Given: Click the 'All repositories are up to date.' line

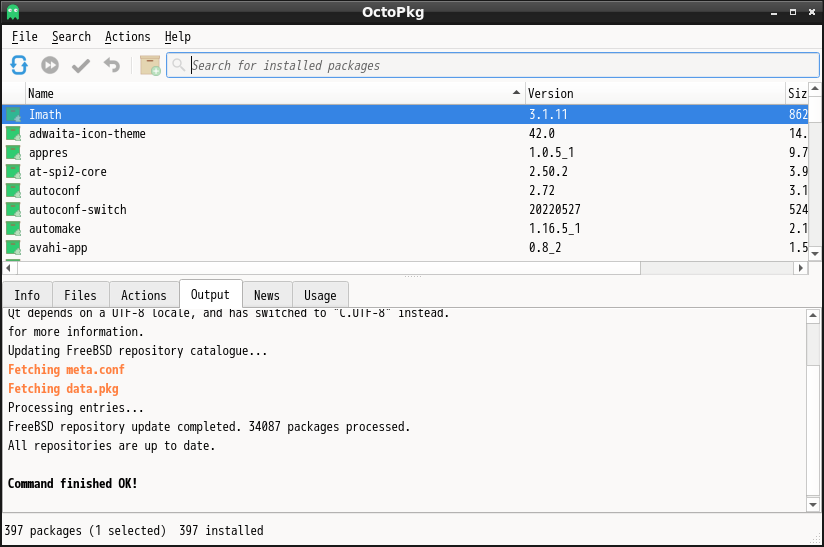Looking at the screenshot, I should pyautogui.click(x=111, y=446).
